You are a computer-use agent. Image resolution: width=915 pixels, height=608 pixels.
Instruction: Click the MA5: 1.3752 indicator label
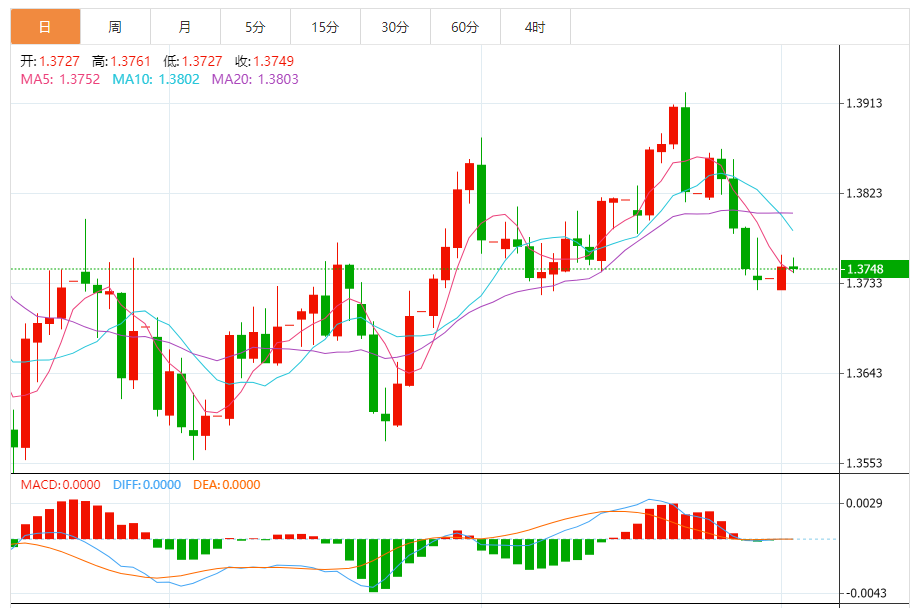(x=60, y=79)
